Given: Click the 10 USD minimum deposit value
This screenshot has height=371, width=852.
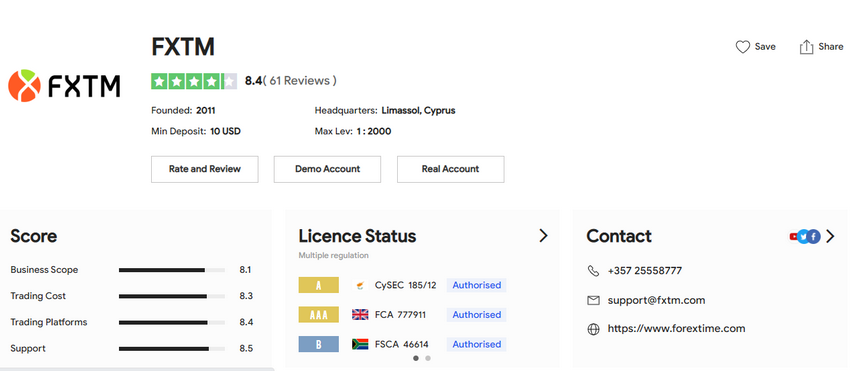Looking at the screenshot, I should [225, 131].
